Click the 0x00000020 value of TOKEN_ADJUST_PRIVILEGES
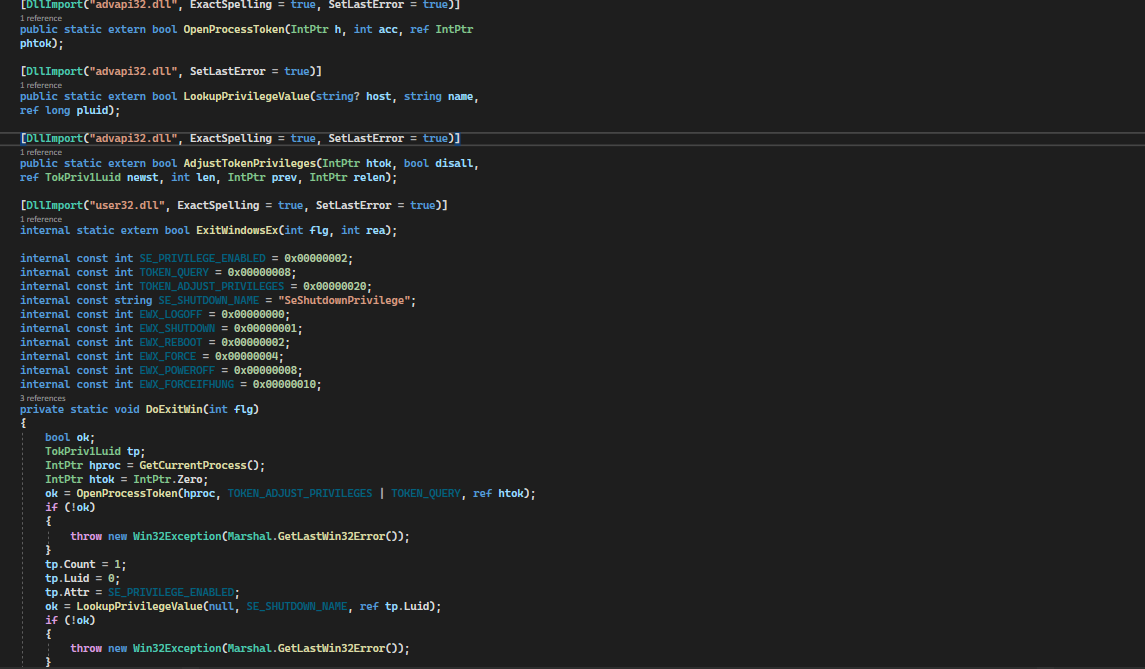The image size is (1145, 669). tap(337, 286)
